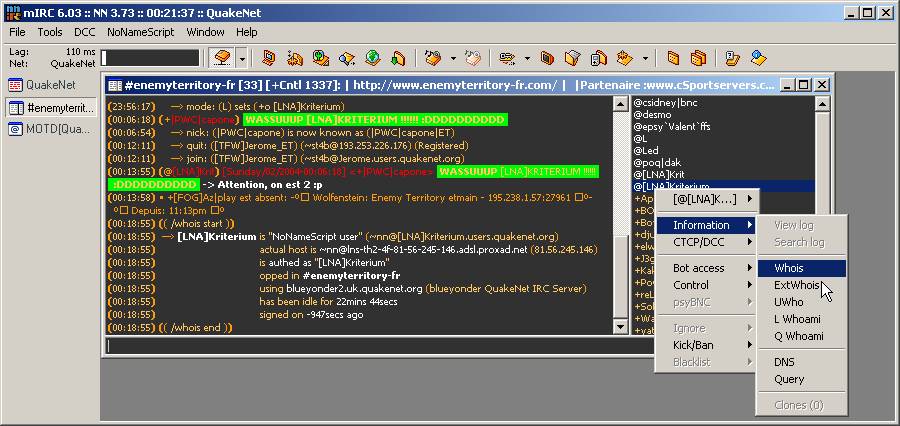900x426 pixels.
Task: Click the nick list scrollbar up arrow
Action: [x=823, y=104]
